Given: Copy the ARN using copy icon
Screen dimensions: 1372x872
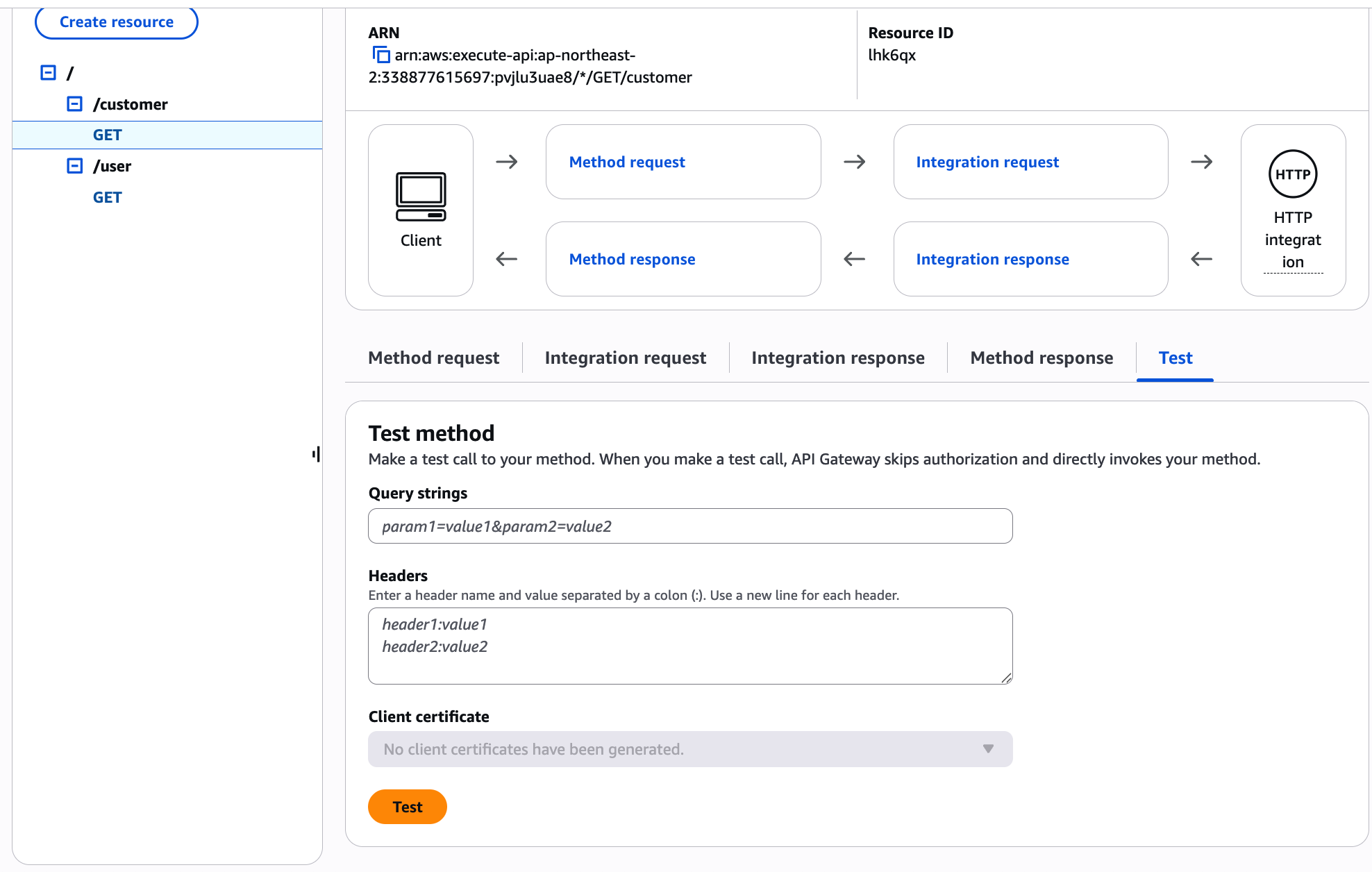Looking at the screenshot, I should point(380,55).
